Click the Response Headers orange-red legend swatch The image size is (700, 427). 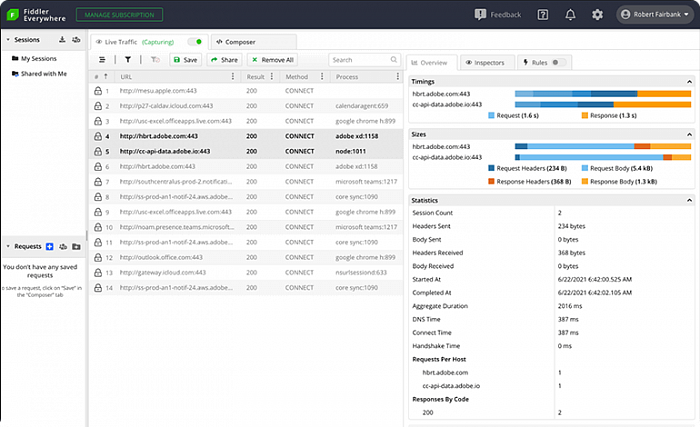tap(492, 182)
